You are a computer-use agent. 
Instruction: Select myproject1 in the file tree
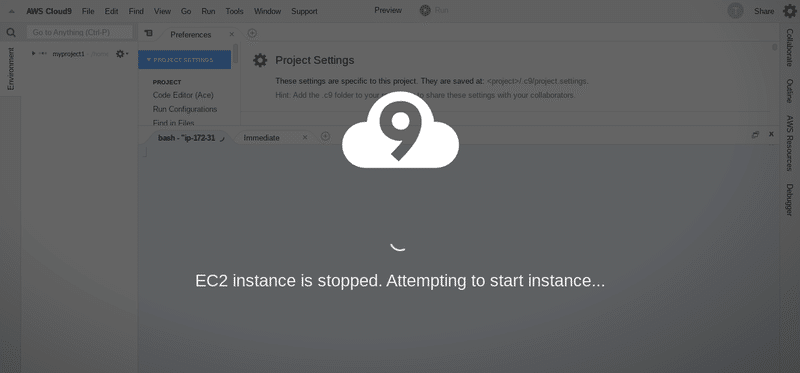pyautogui.click(x=68, y=54)
